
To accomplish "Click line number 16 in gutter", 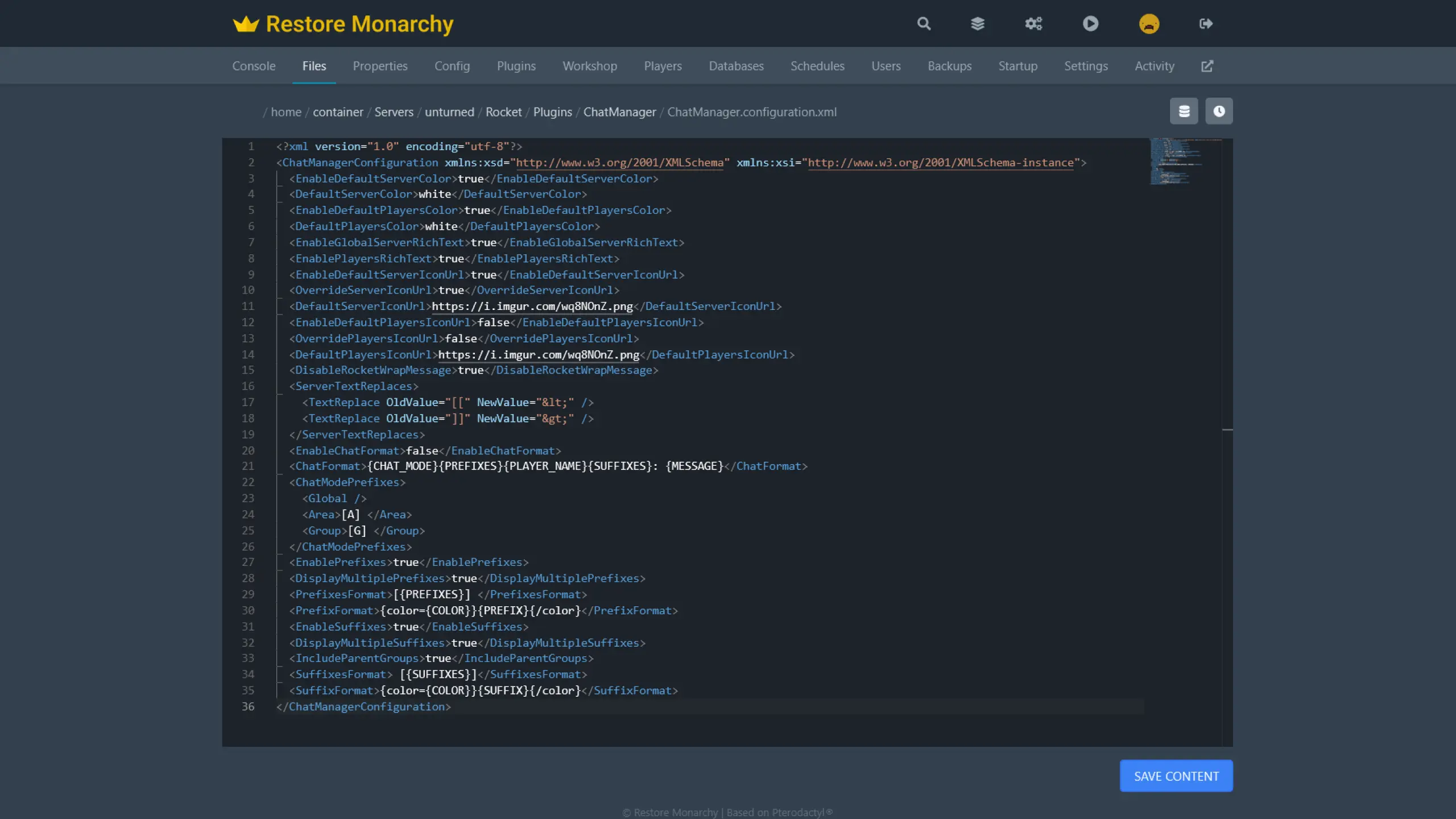I will click(248, 386).
